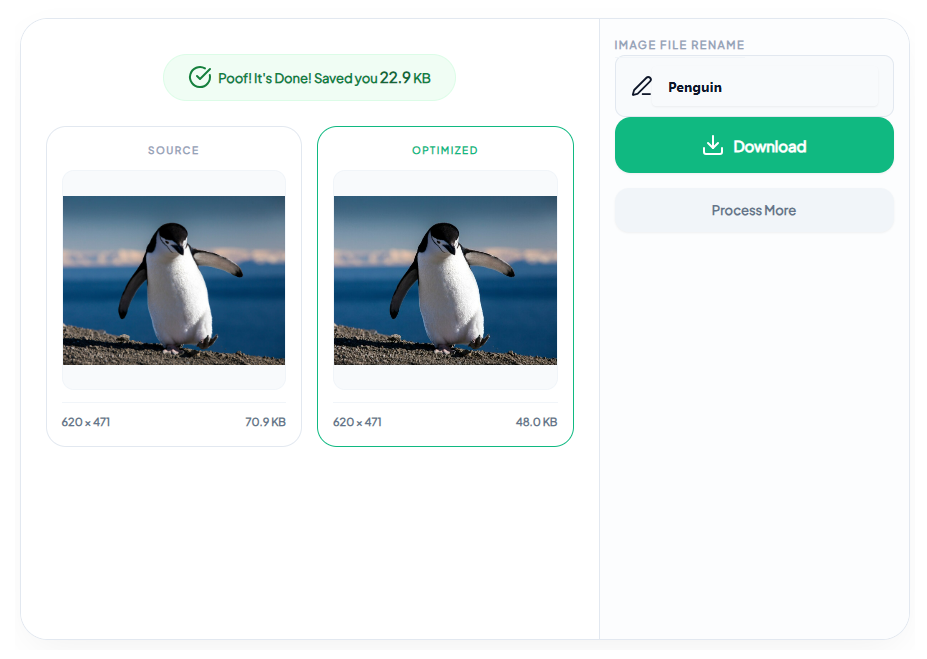This screenshot has height=659, width=927.
Task: Click blank area below the optimized thumbnail image
Action: point(445,377)
